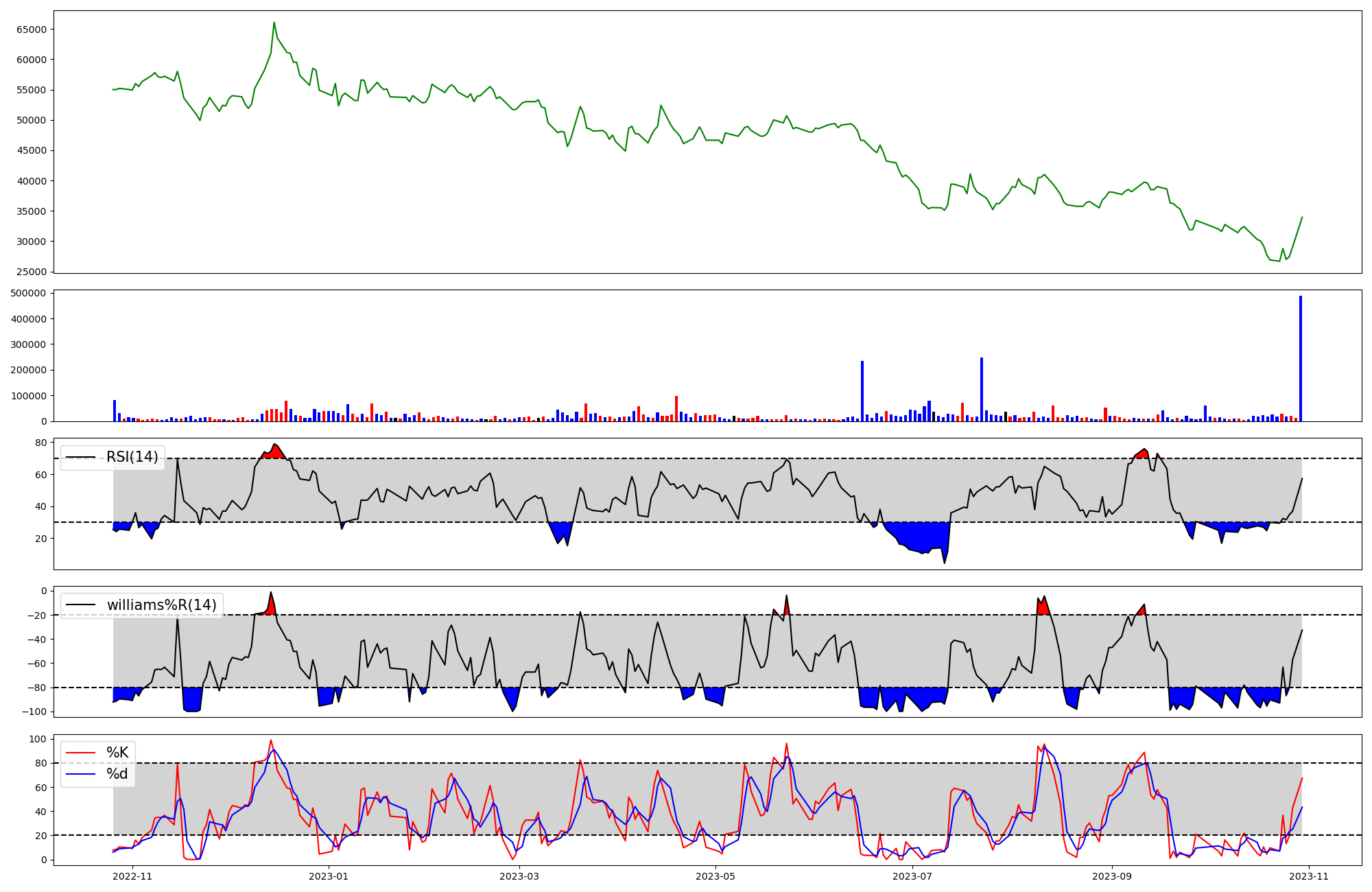
Task: Click the -100 Williams %R axis label
Action: point(34,712)
